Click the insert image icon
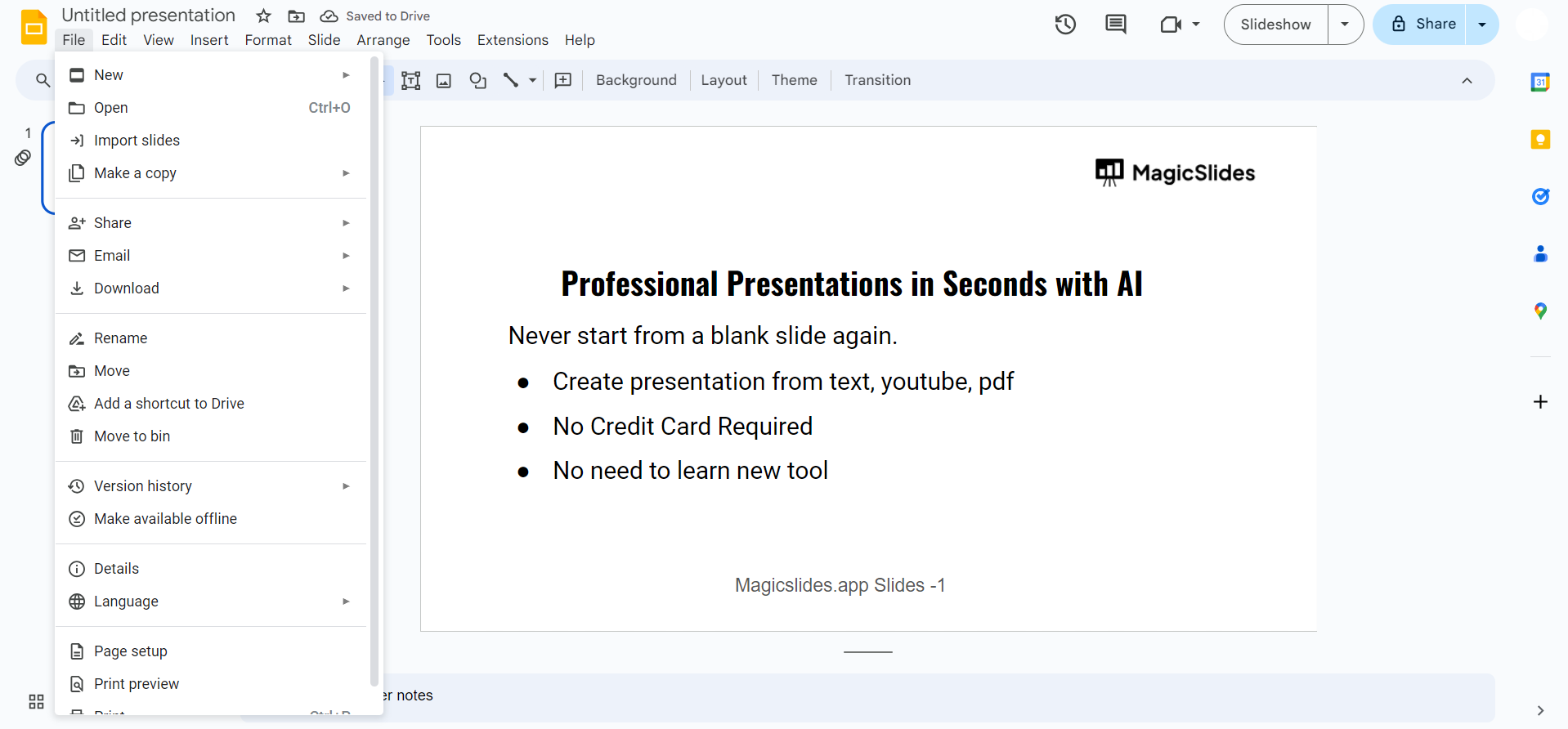 [444, 80]
